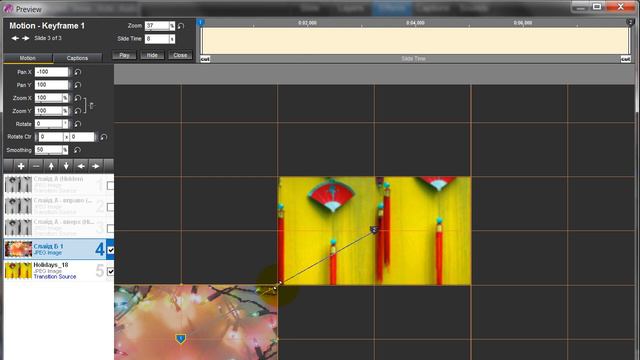The height and width of the screenshot is (360, 640).
Task: Move selected layer up
Action: point(51,166)
